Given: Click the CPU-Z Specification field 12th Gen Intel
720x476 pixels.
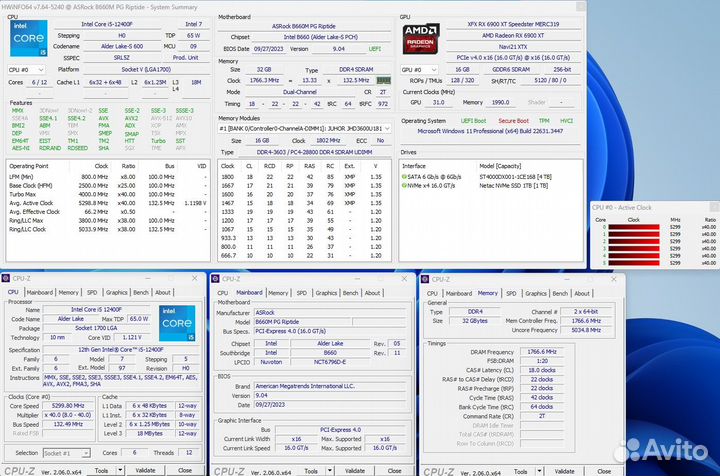Looking at the screenshot, I should pyautogui.click(x=120, y=350).
